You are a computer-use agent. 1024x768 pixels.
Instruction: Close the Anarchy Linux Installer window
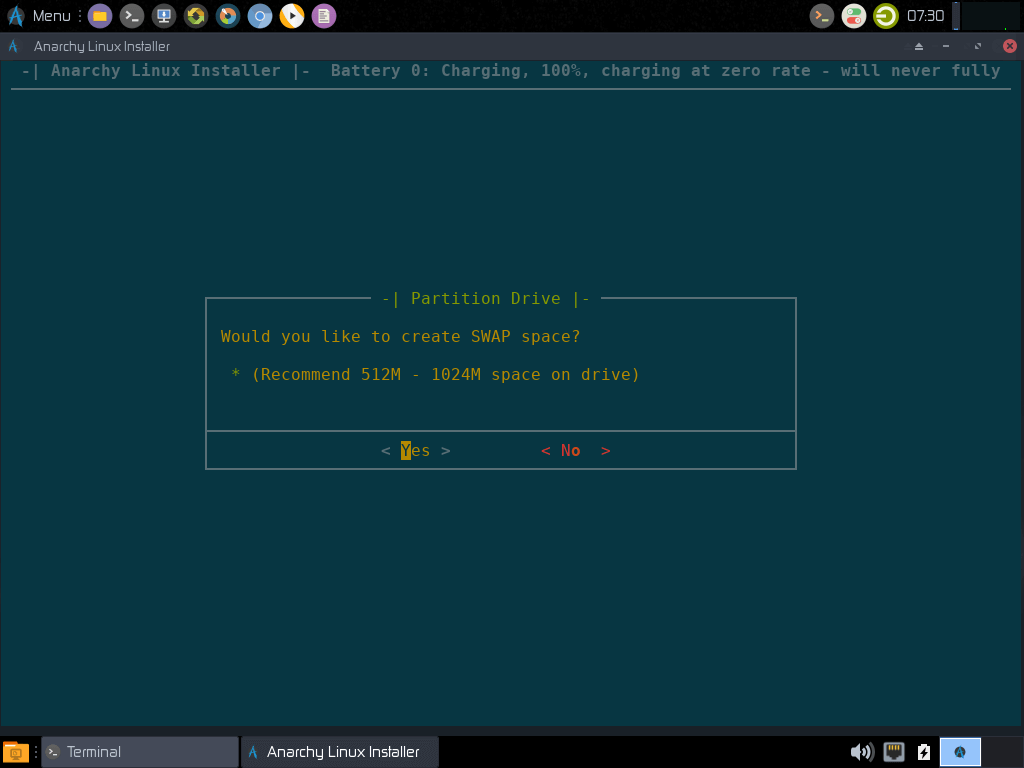click(x=1010, y=46)
